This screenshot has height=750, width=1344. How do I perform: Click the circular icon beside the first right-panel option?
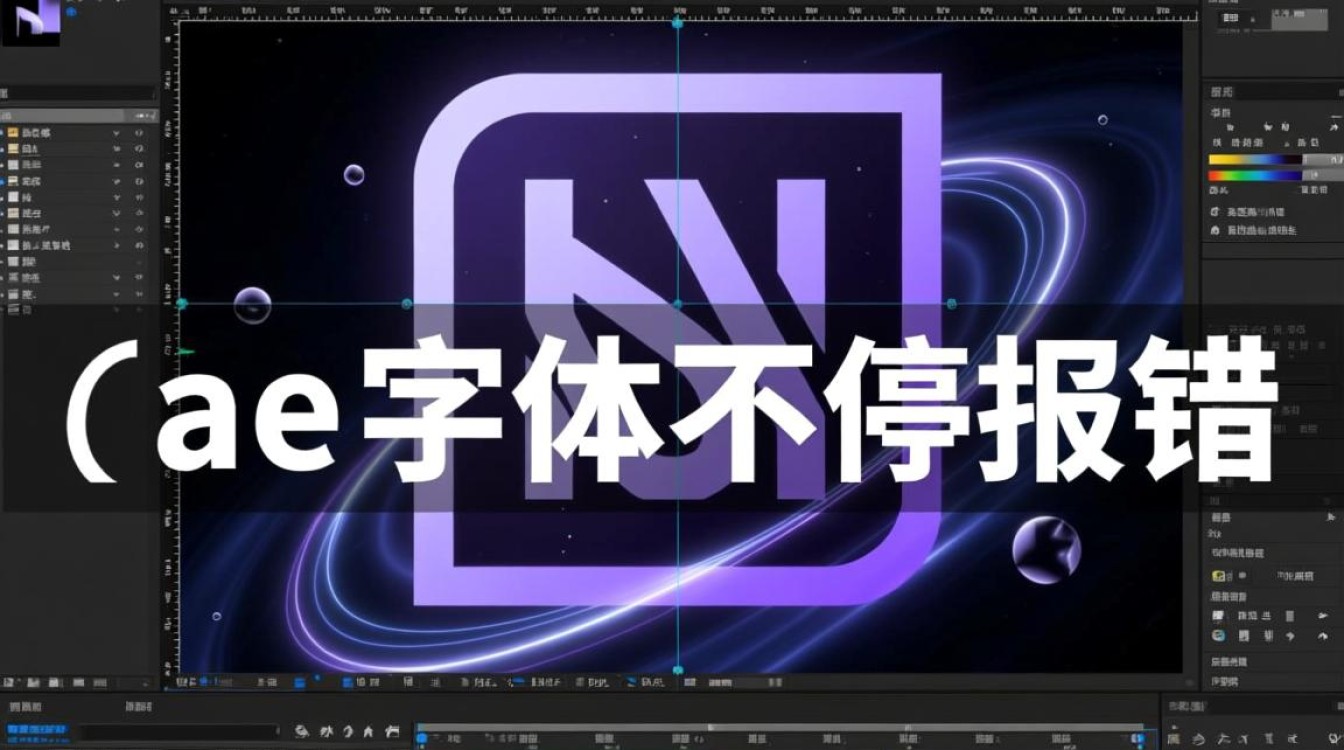coord(1215,212)
